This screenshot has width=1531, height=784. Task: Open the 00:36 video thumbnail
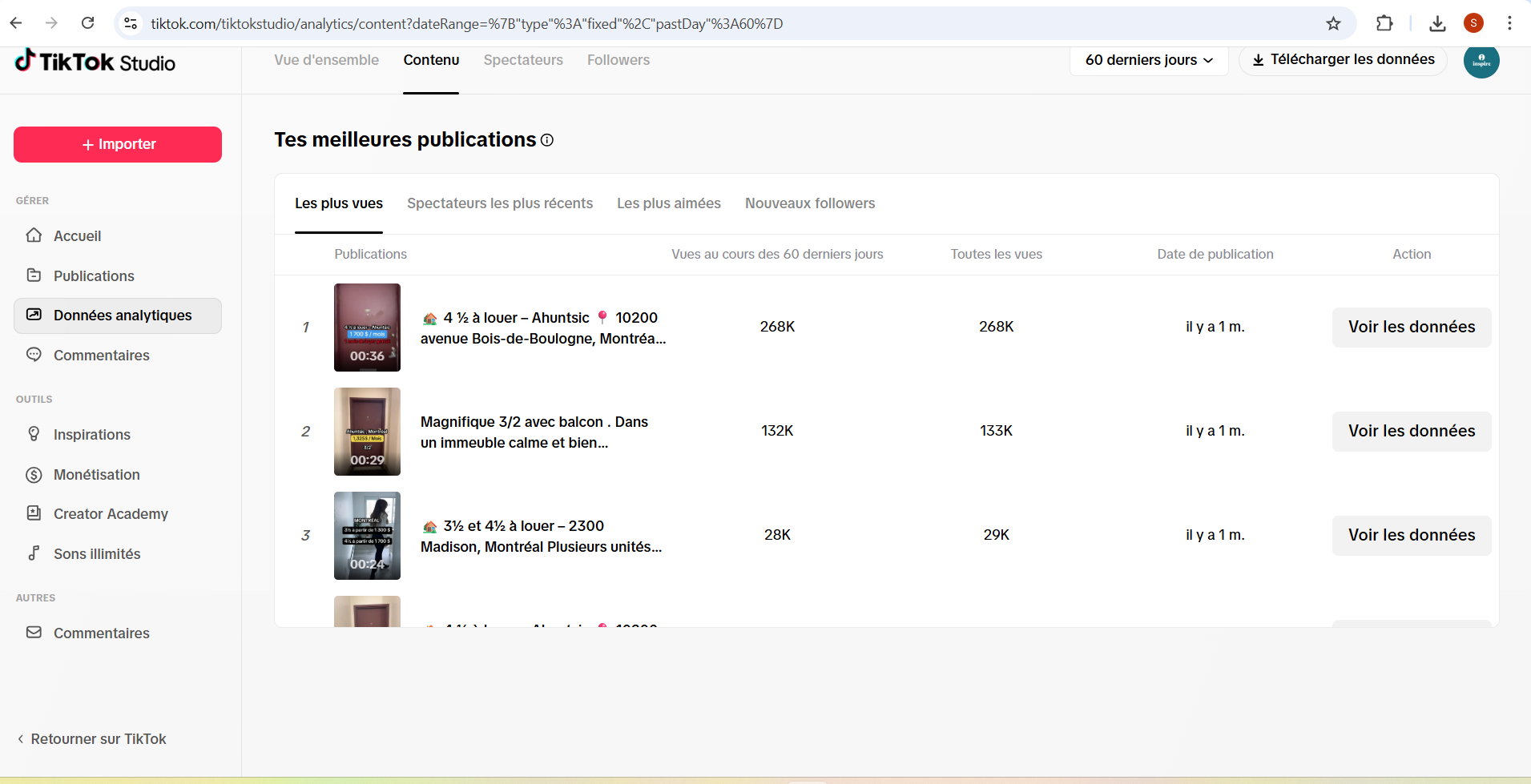click(x=367, y=327)
